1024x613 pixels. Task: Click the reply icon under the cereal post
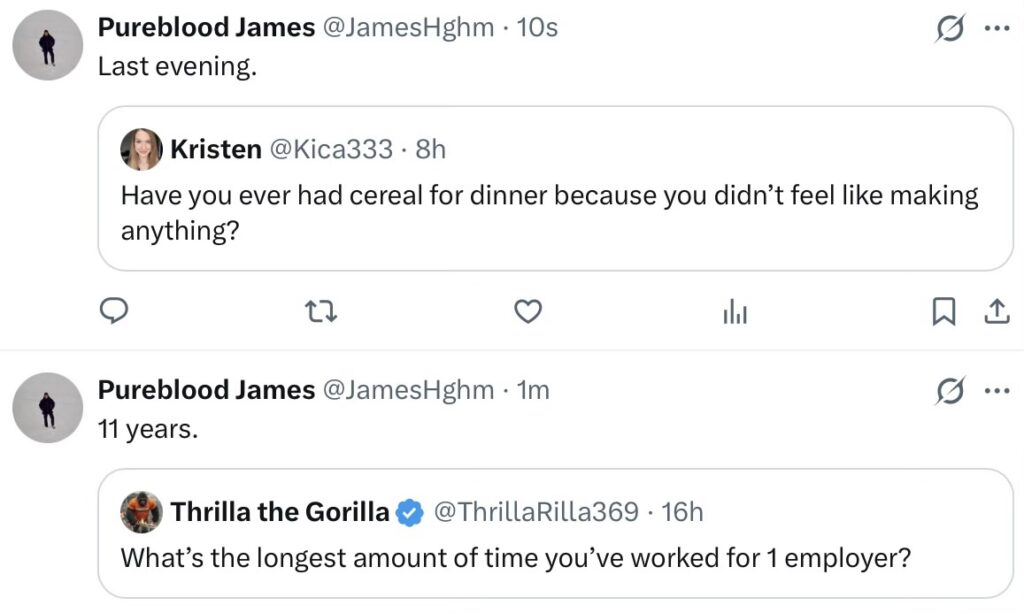pyautogui.click(x=115, y=313)
